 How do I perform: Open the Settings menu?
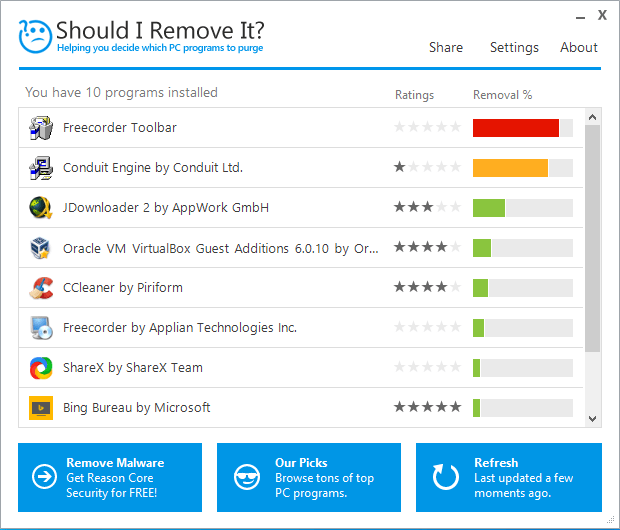point(514,47)
